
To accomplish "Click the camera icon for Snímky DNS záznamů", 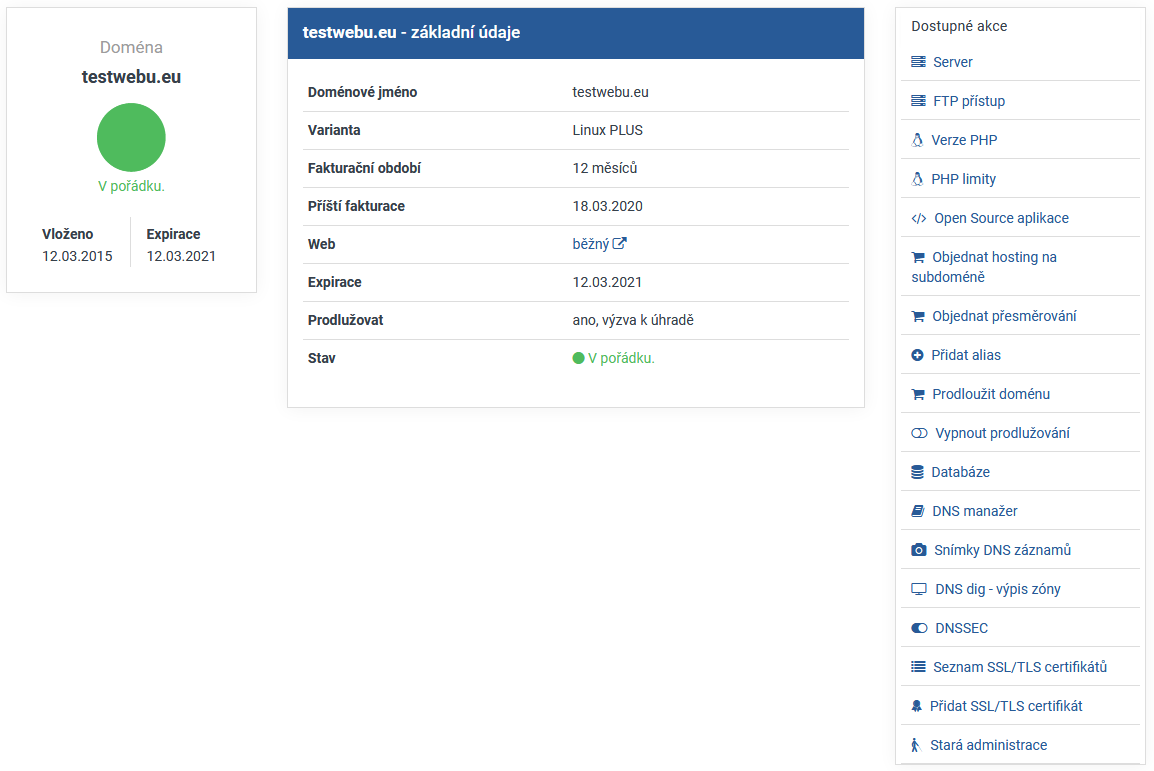I will tap(919, 550).
